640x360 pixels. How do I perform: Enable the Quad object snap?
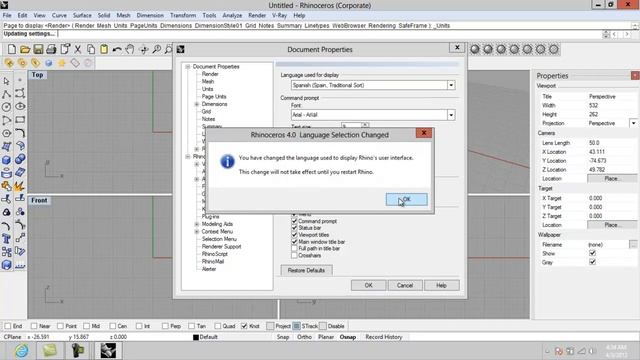[218, 326]
